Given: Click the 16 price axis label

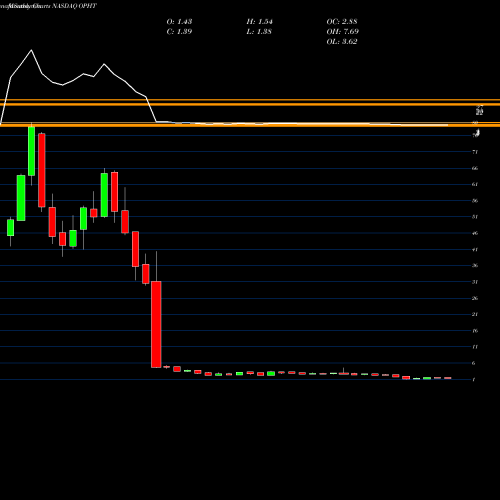Looking at the screenshot, I should 475,331.
